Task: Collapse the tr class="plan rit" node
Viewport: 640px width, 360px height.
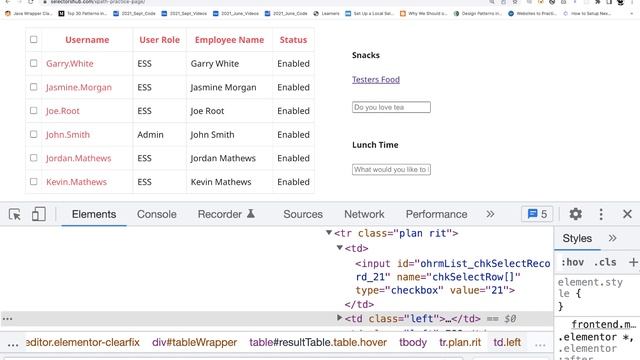Action: point(329,233)
